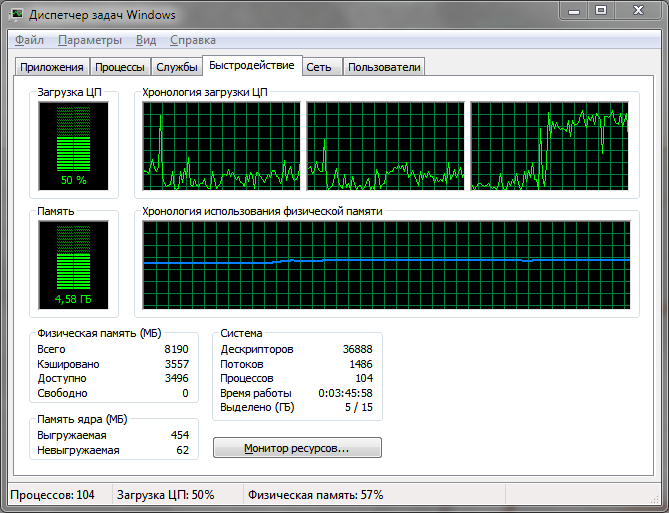Click the Дескрипторов value 36888
The height and width of the screenshot is (513, 669).
[358, 349]
